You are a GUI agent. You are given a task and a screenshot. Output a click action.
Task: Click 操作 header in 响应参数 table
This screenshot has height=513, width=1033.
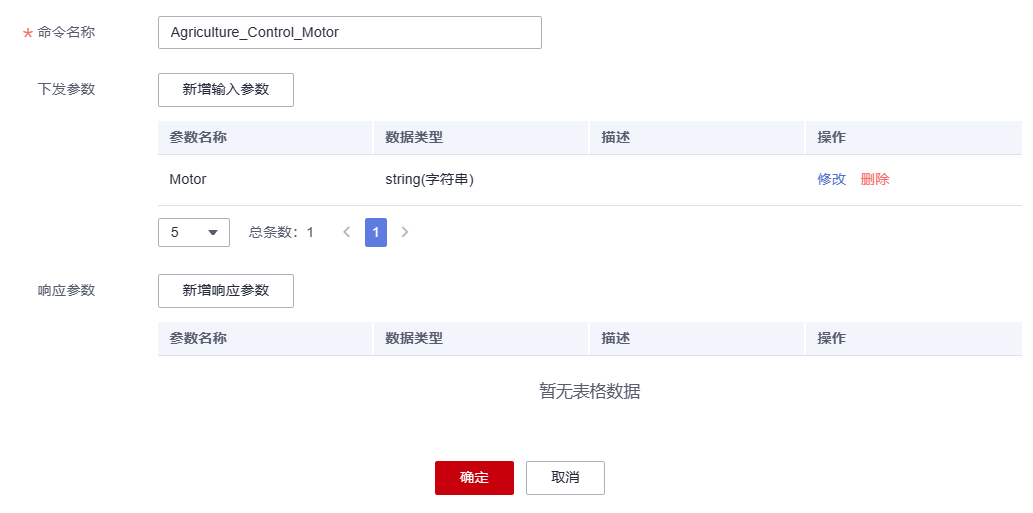coord(832,338)
